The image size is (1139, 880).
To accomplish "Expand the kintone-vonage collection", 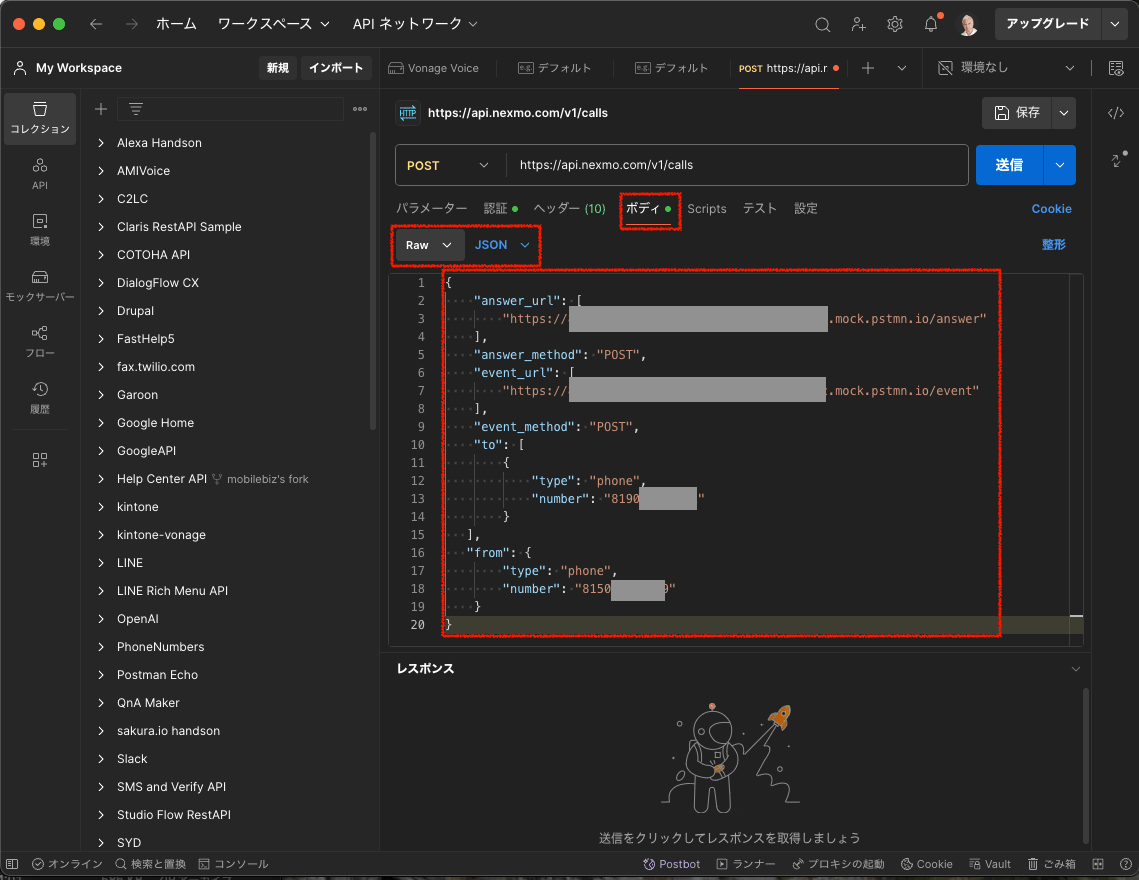I will click(101, 535).
